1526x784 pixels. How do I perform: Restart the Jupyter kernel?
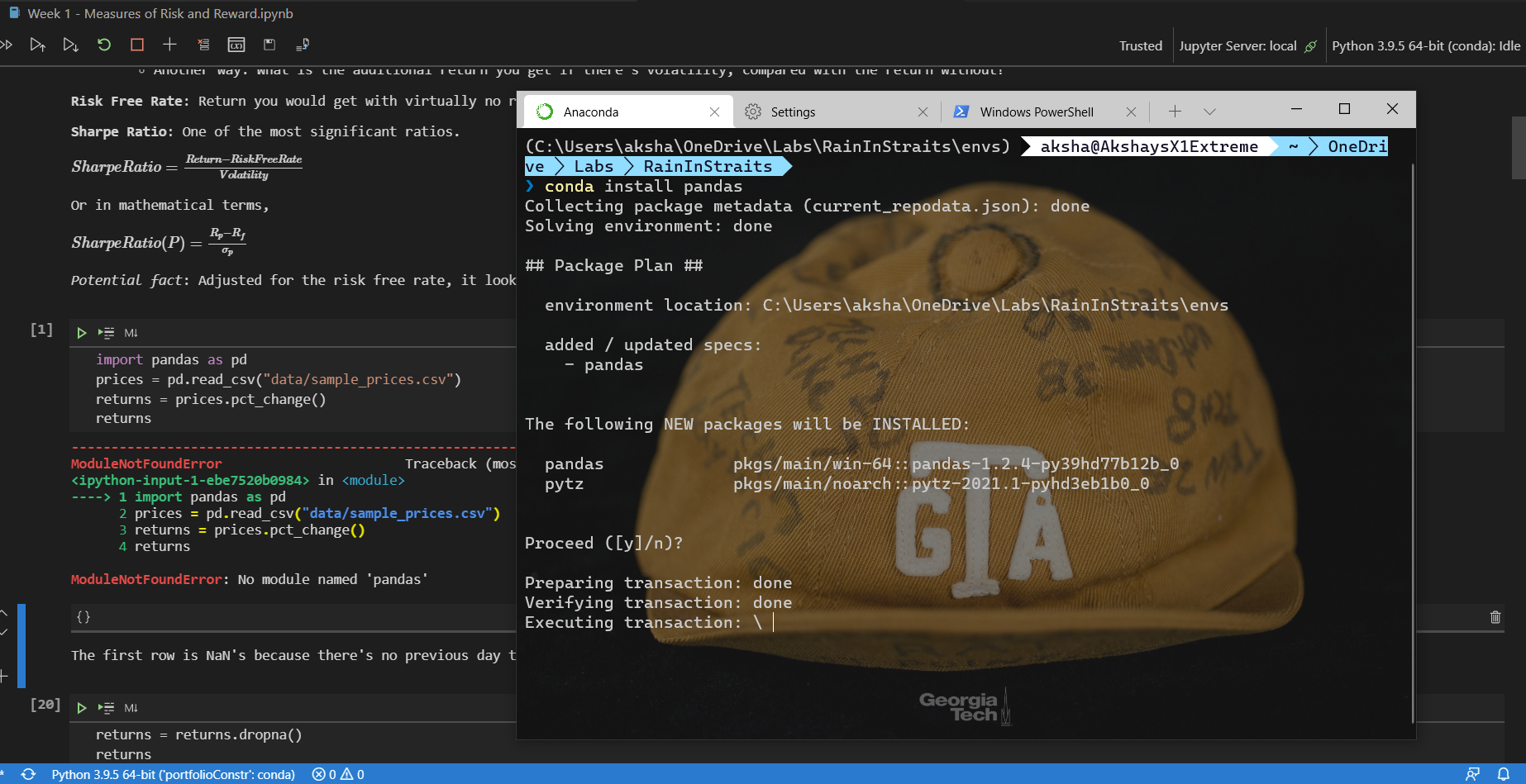click(x=103, y=45)
